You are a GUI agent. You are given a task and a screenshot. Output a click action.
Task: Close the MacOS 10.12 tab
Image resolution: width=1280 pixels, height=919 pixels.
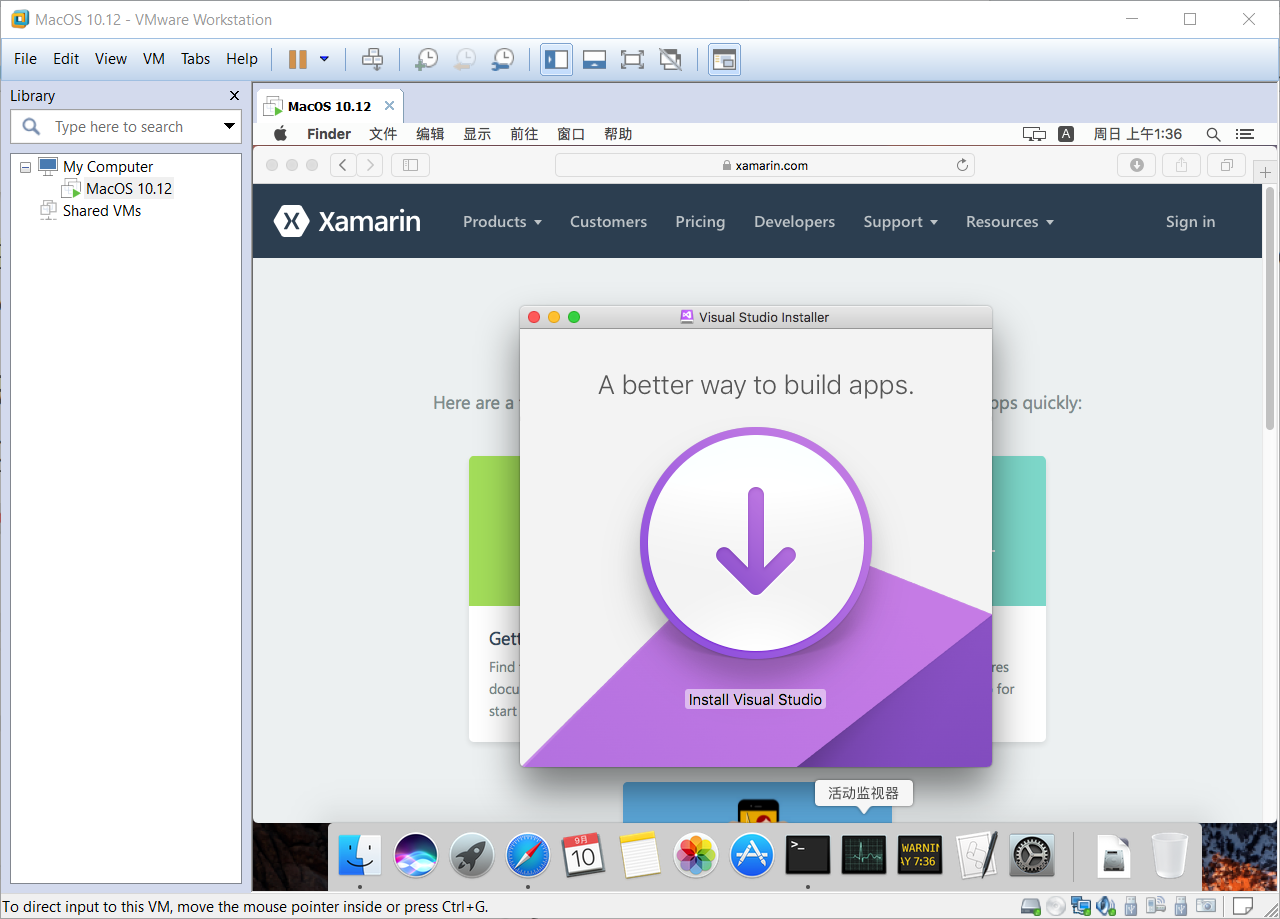389,106
